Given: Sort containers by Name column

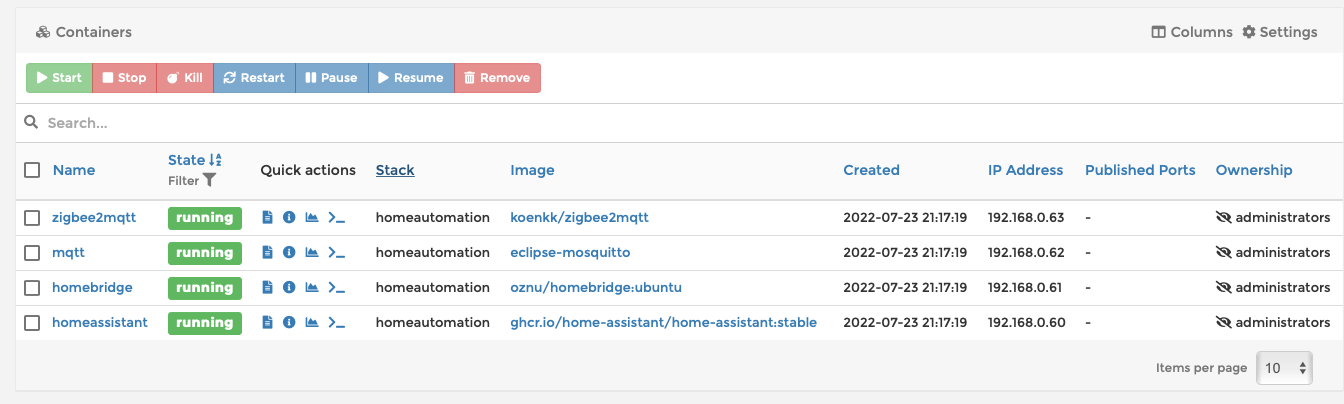Looking at the screenshot, I should point(74,170).
